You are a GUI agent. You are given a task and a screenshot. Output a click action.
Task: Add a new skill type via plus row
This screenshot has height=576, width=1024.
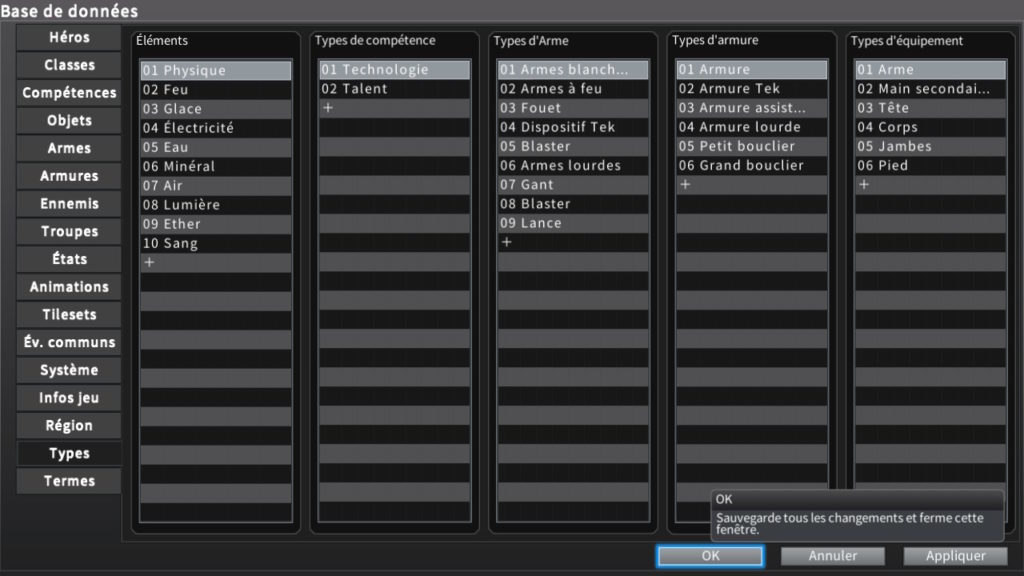tap(394, 108)
